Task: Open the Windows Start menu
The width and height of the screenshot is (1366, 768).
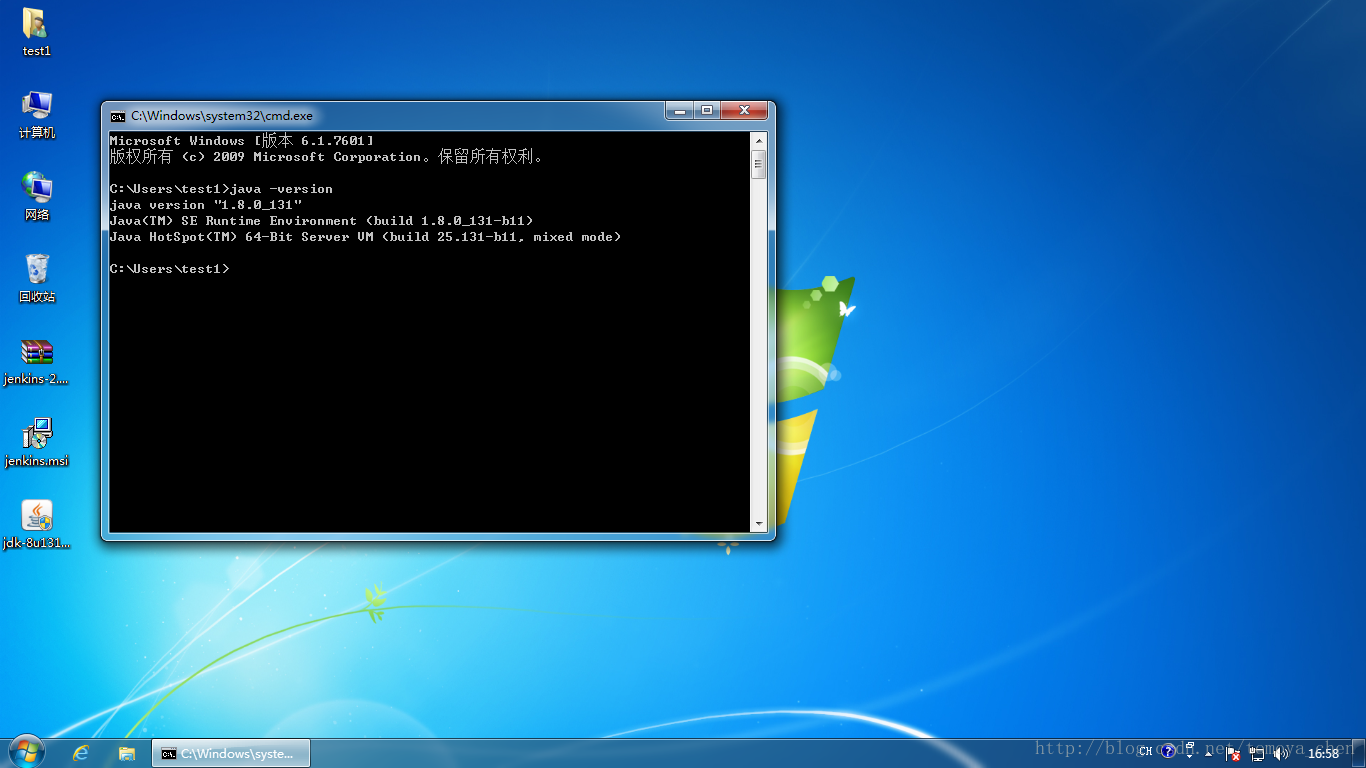Action: (x=27, y=753)
